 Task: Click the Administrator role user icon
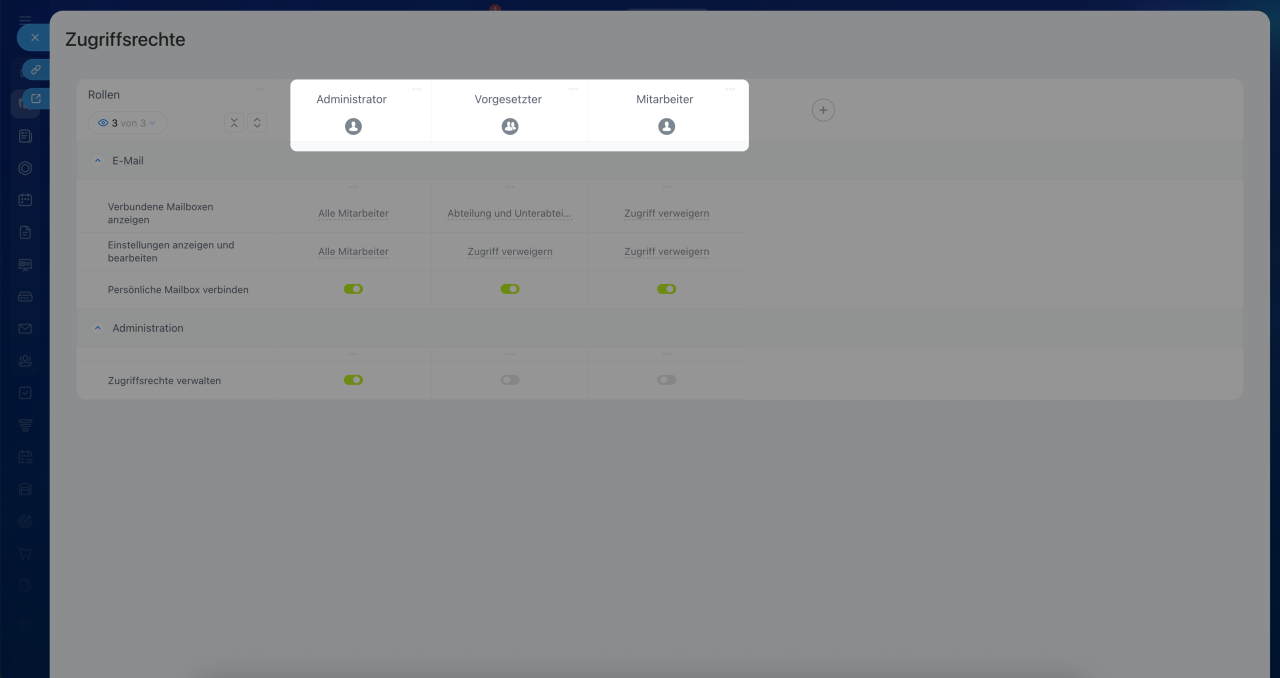[x=353, y=127]
